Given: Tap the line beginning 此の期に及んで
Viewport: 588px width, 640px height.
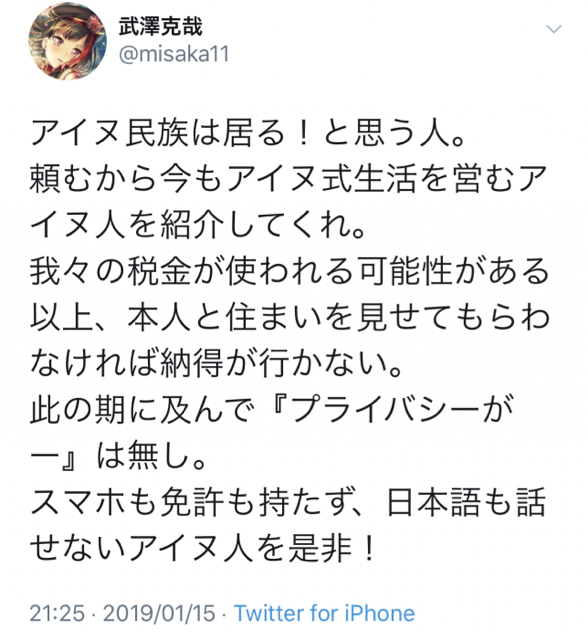Looking at the screenshot, I should click(272, 409).
